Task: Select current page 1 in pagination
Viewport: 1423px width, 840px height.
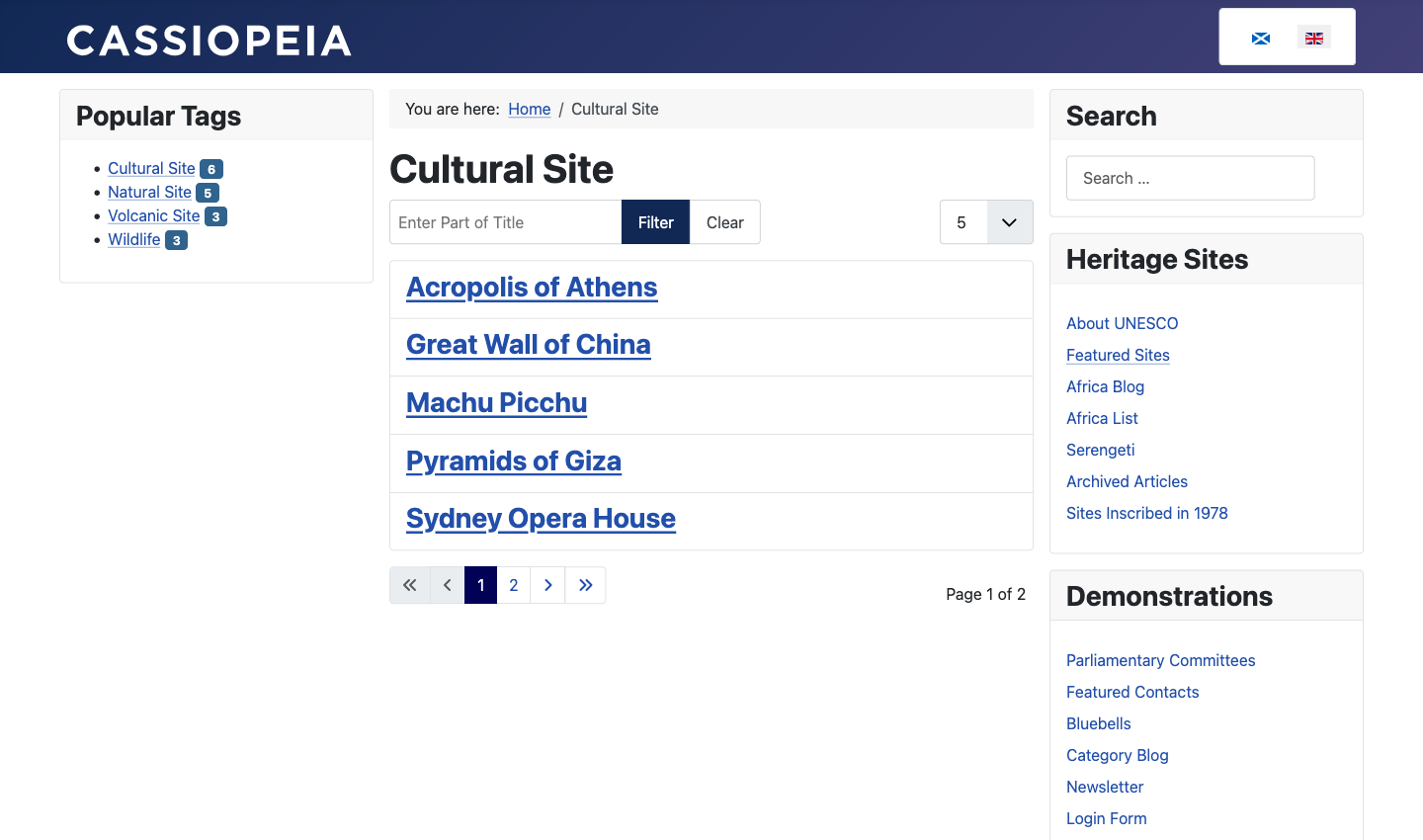Action: click(480, 585)
